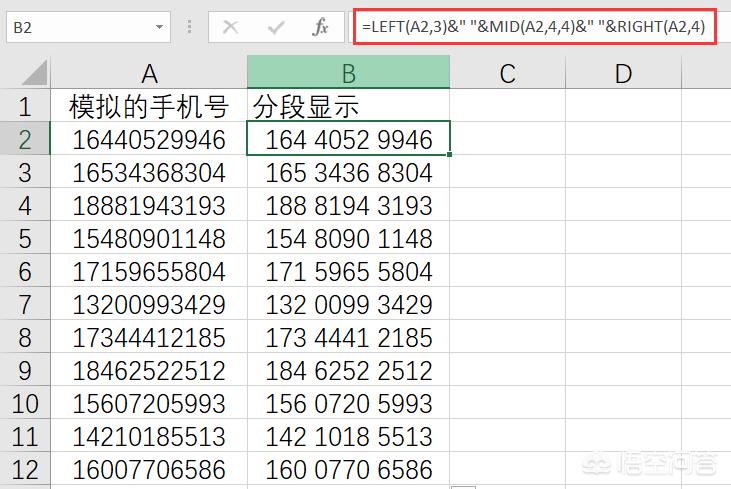Click cell containing 16534368304
The height and width of the screenshot is (489, 731).
(x=149, y=172)
